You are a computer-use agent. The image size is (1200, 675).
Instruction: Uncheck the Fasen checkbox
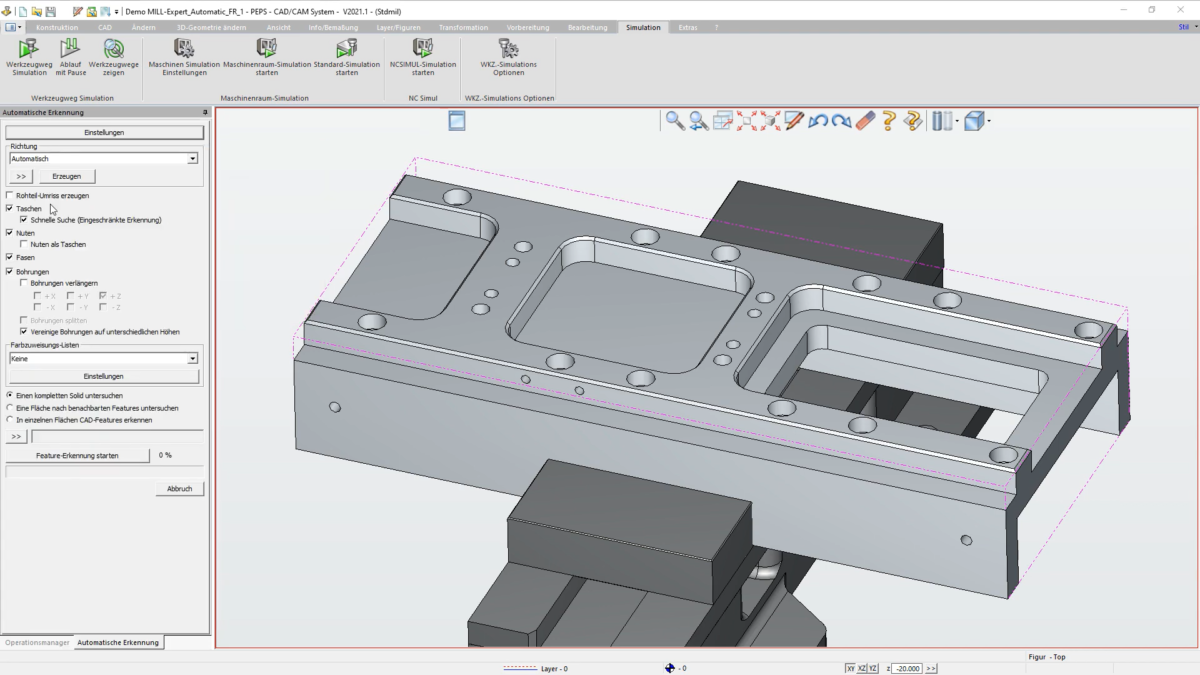pyautogui.click(x=10, y=257)
